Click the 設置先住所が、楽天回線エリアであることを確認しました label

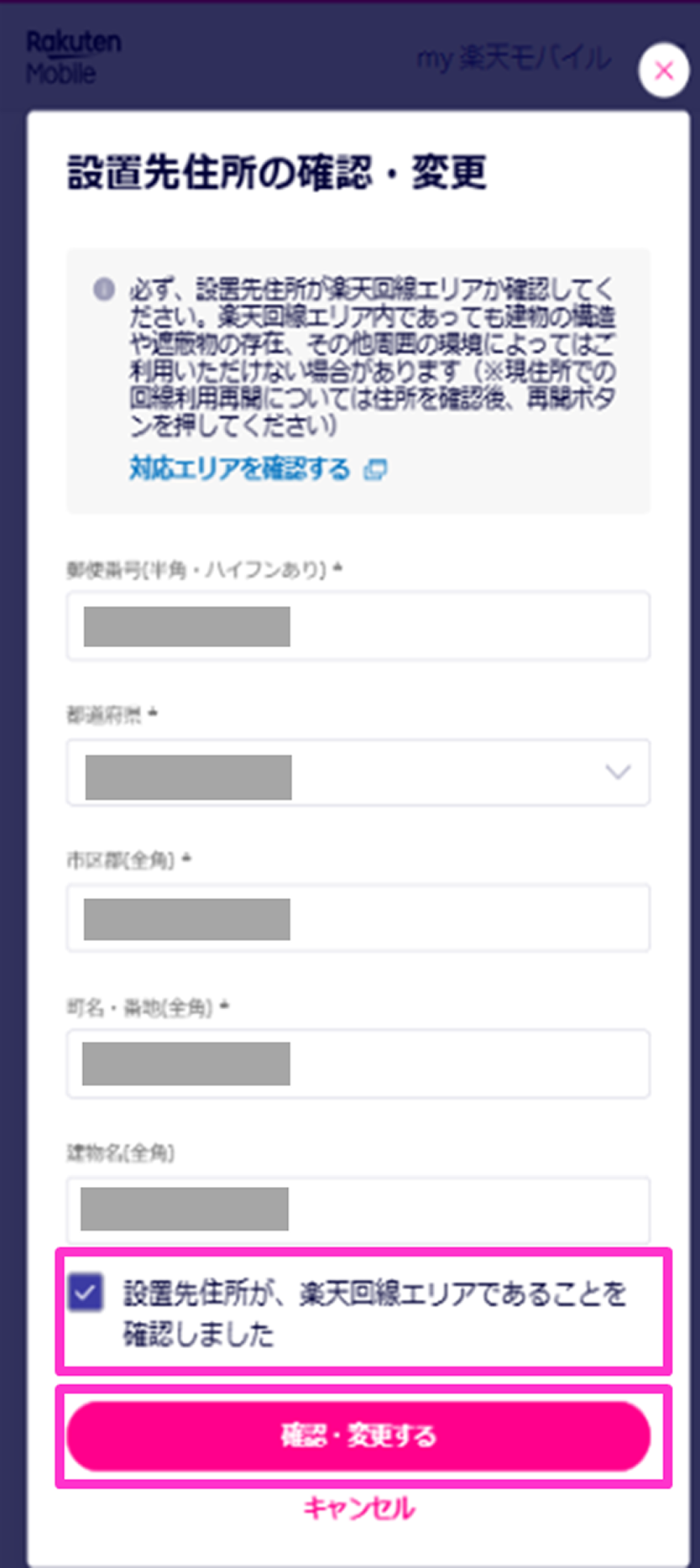click(374, 1313)
